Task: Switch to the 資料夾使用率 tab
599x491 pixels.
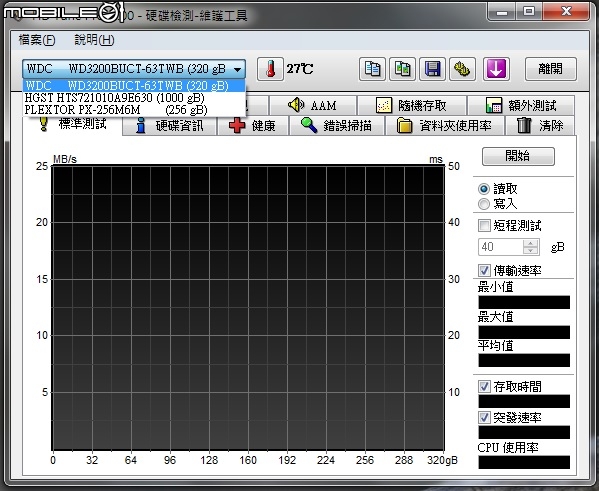Action: [x=445, y=125]
